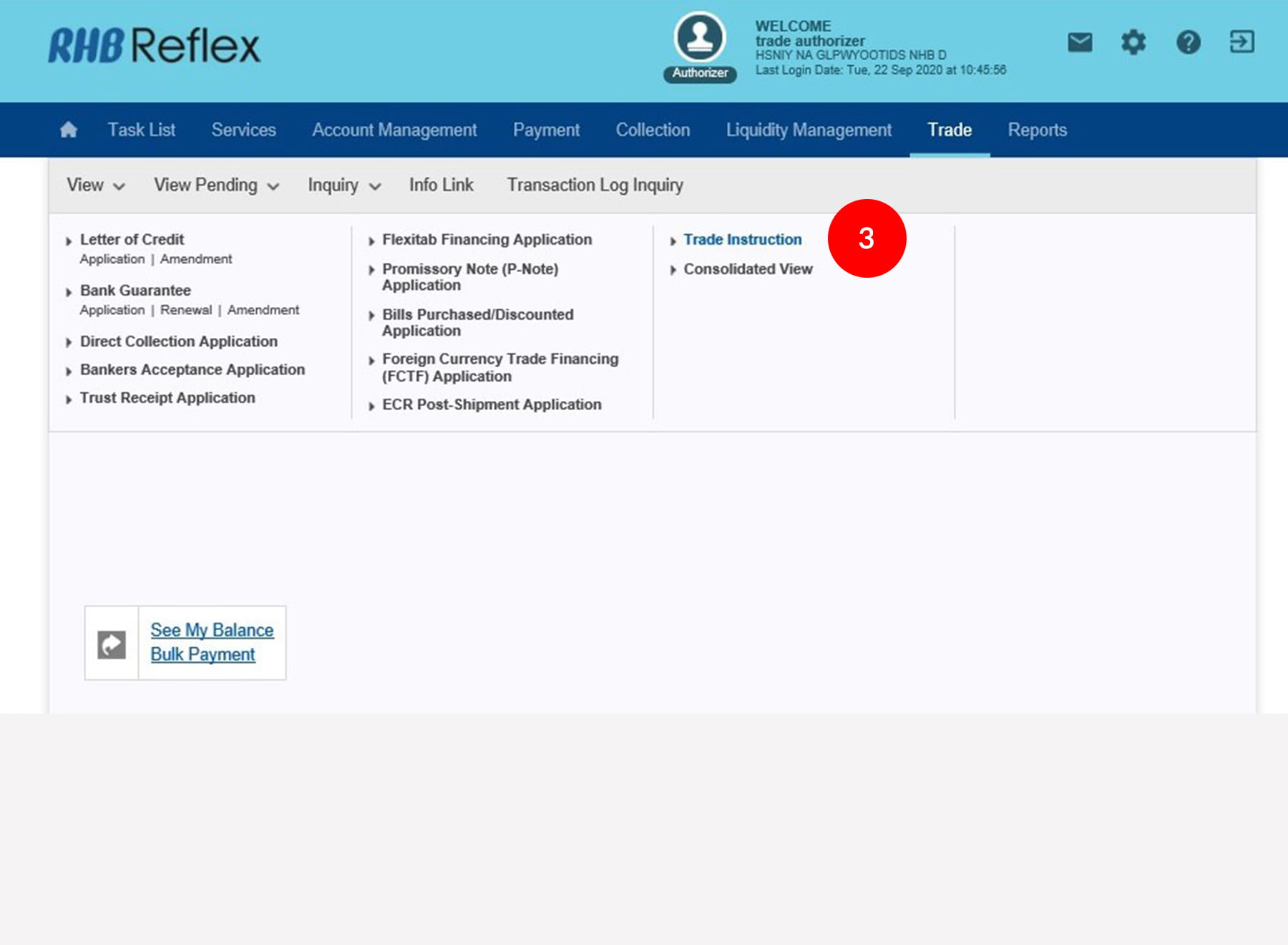1288x945 pixels.
Task: Click the Bulk Payment link
Action: [203, 654]
